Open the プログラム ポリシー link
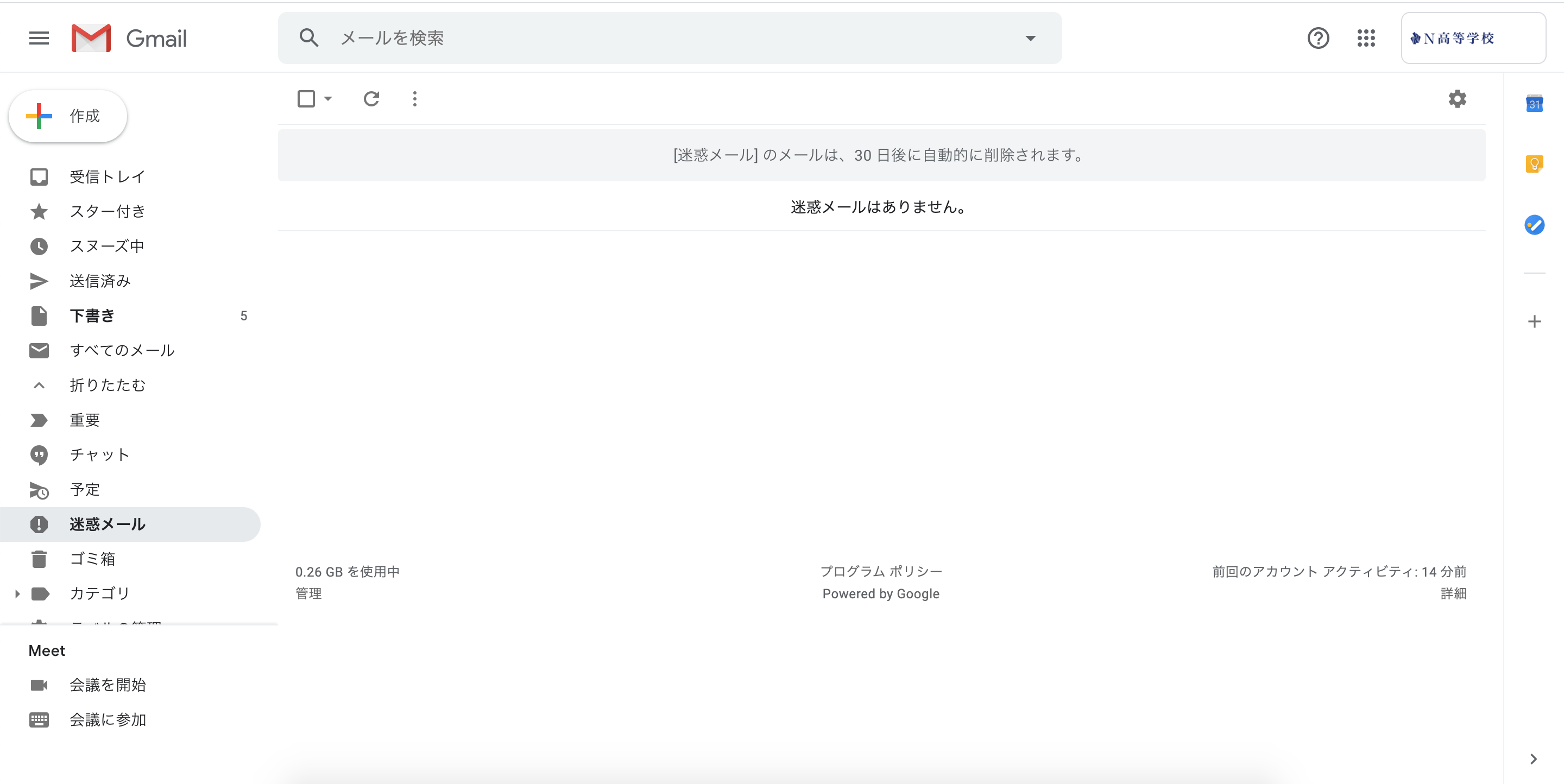Viewport: 1564px width, 784px height. 881,571
